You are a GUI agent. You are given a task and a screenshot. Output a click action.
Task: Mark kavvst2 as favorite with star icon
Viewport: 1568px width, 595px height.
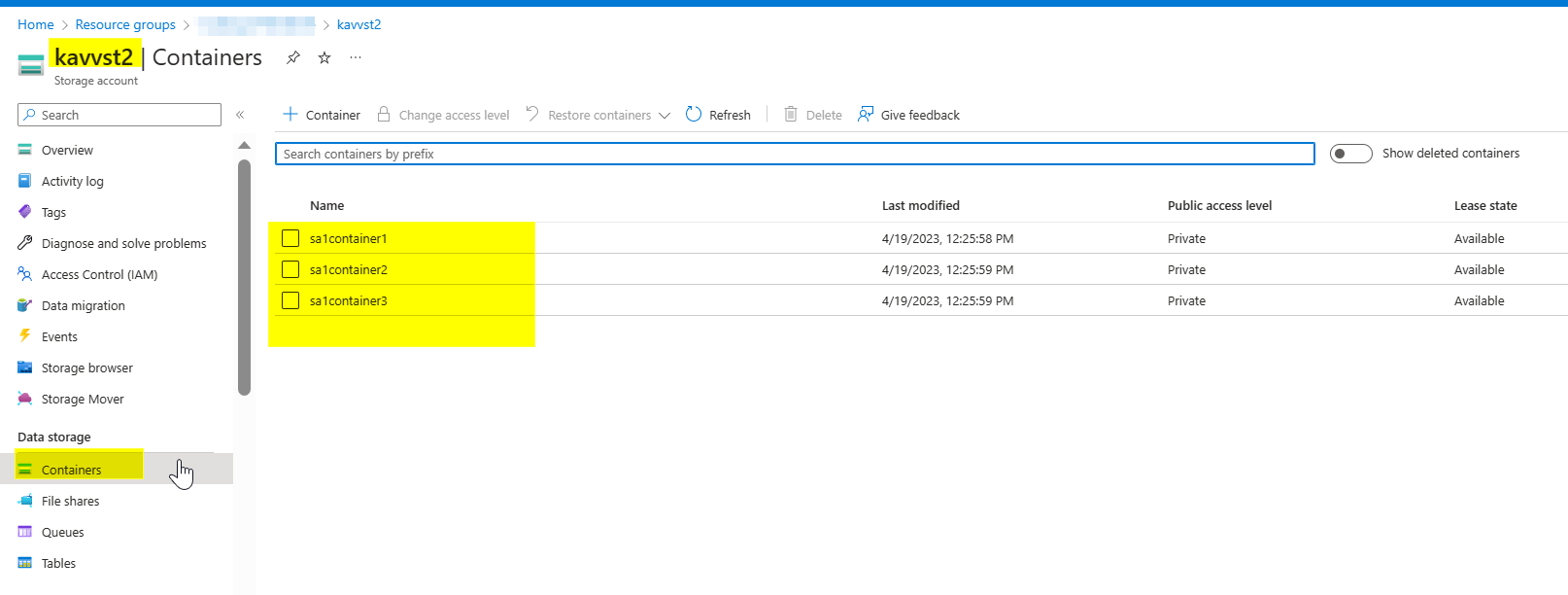pos(324,58)
